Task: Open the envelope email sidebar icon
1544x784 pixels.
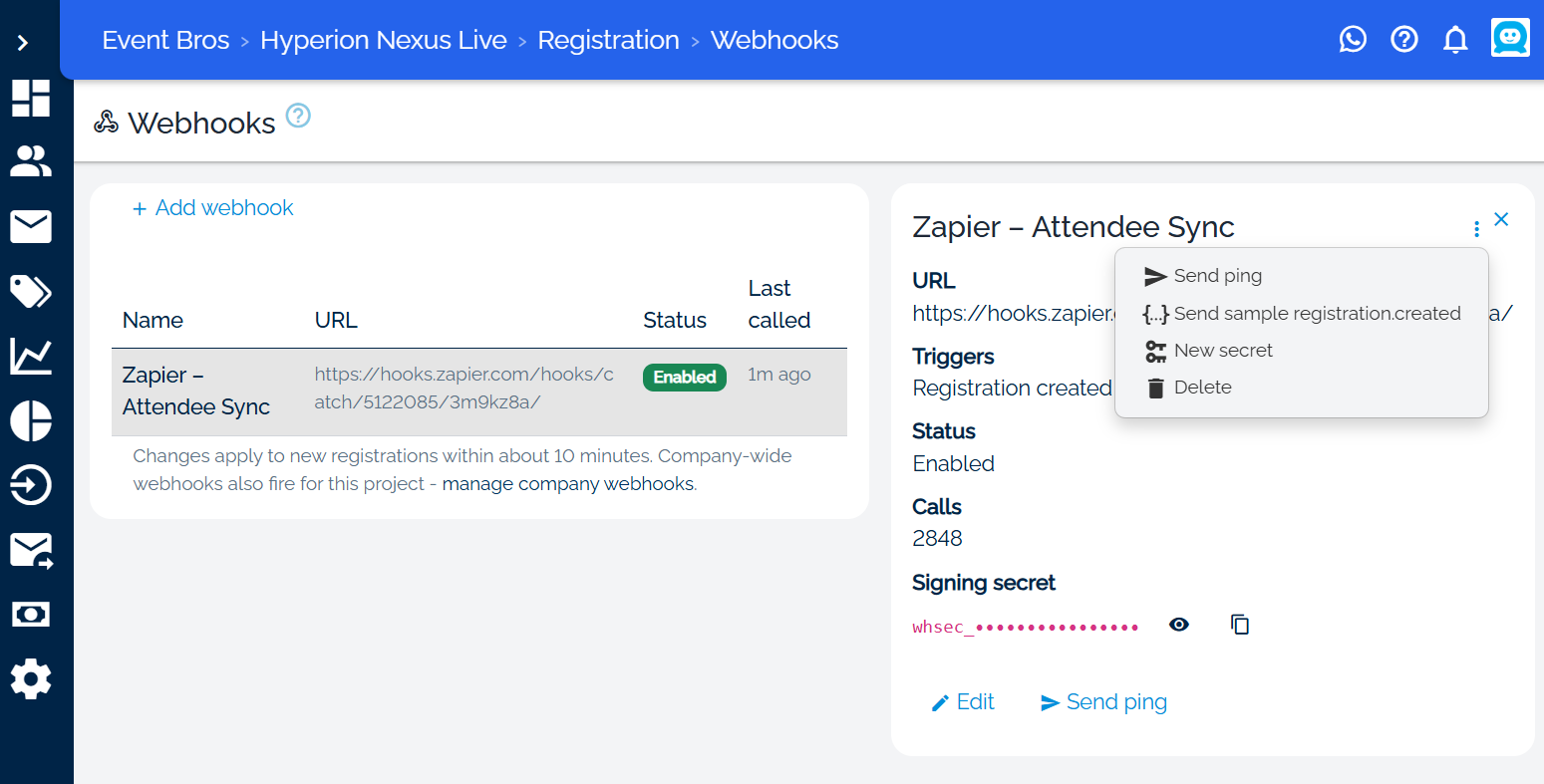Action: tap(31, 226)
